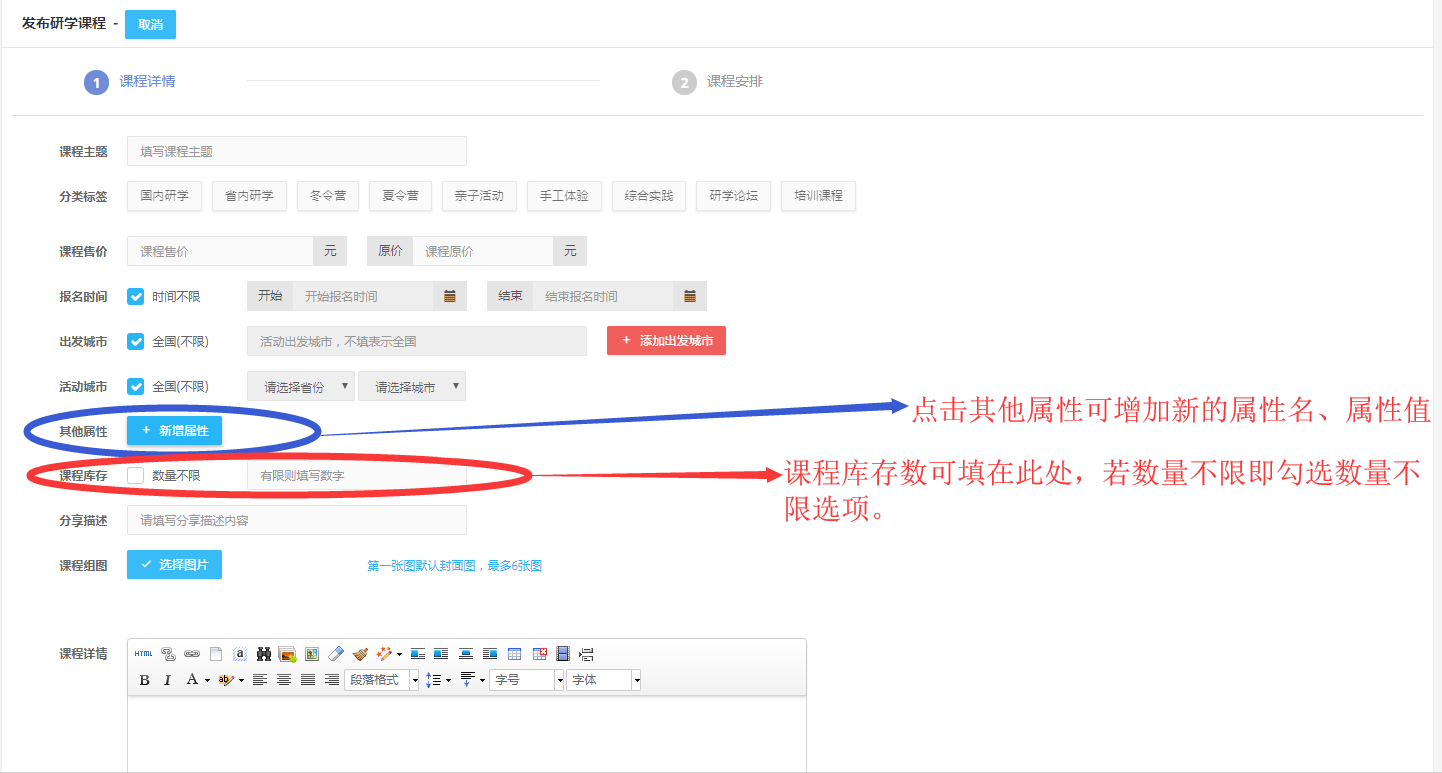
Task: Open the 请选择省份 dropdown
Action: pos(301,386)
